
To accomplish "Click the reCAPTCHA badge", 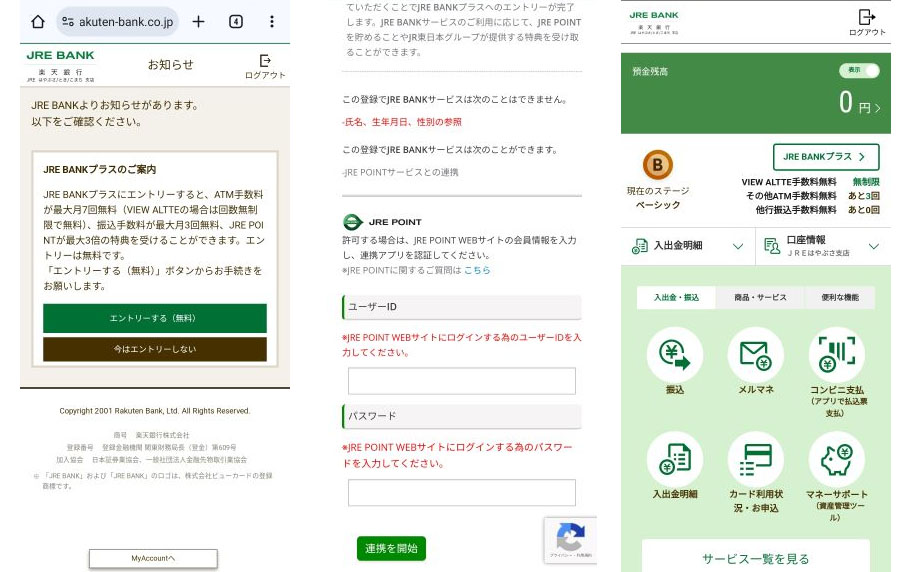I will [x=570, y=539].
